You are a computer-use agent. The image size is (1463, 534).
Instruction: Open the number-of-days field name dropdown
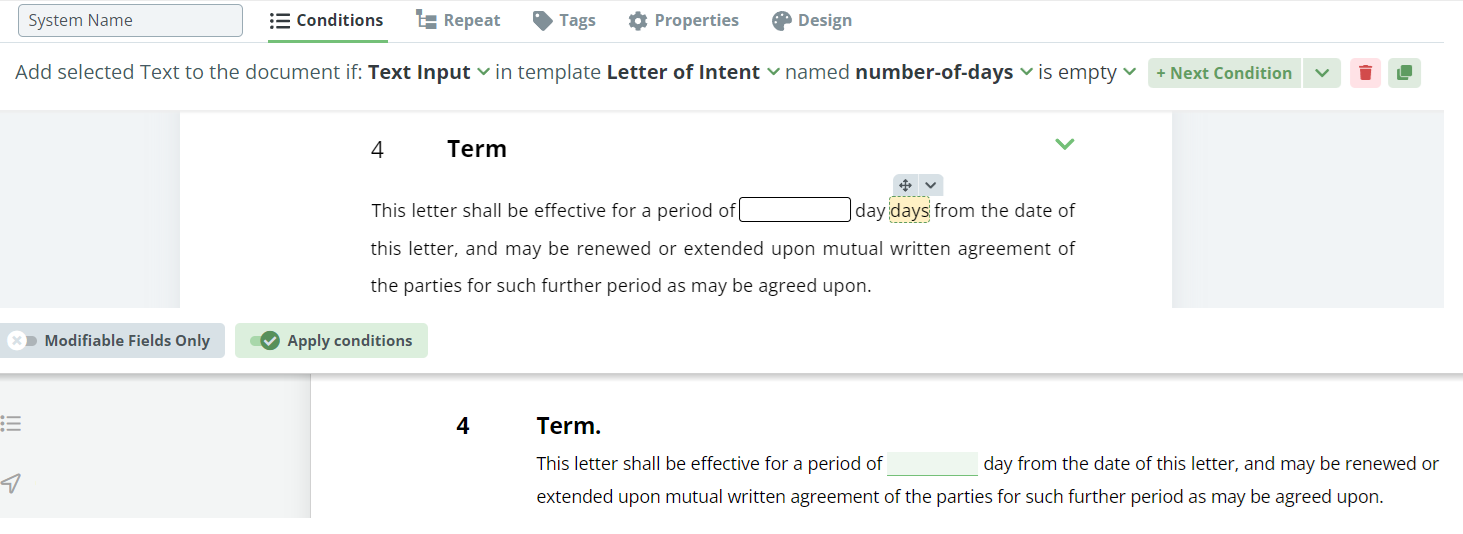pyautogui.click(x=944, y=72)
